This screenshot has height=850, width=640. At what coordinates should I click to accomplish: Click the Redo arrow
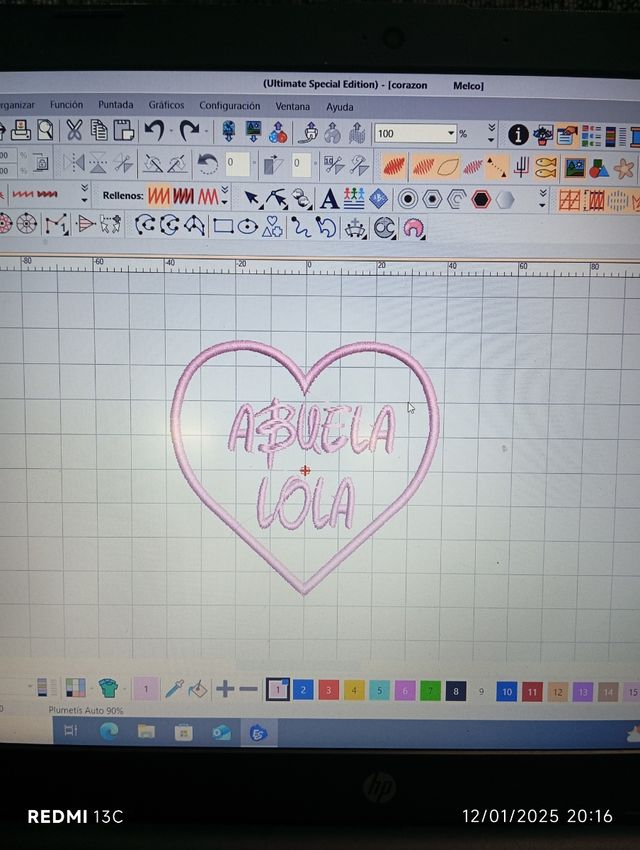189,131
